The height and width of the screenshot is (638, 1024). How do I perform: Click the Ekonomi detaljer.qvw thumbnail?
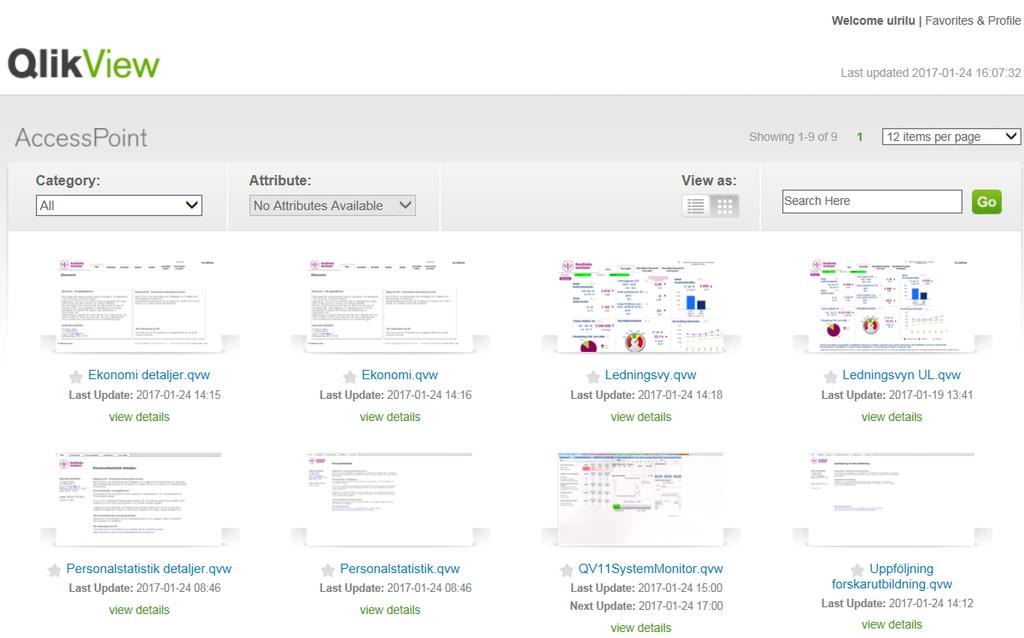coord(139,304)
